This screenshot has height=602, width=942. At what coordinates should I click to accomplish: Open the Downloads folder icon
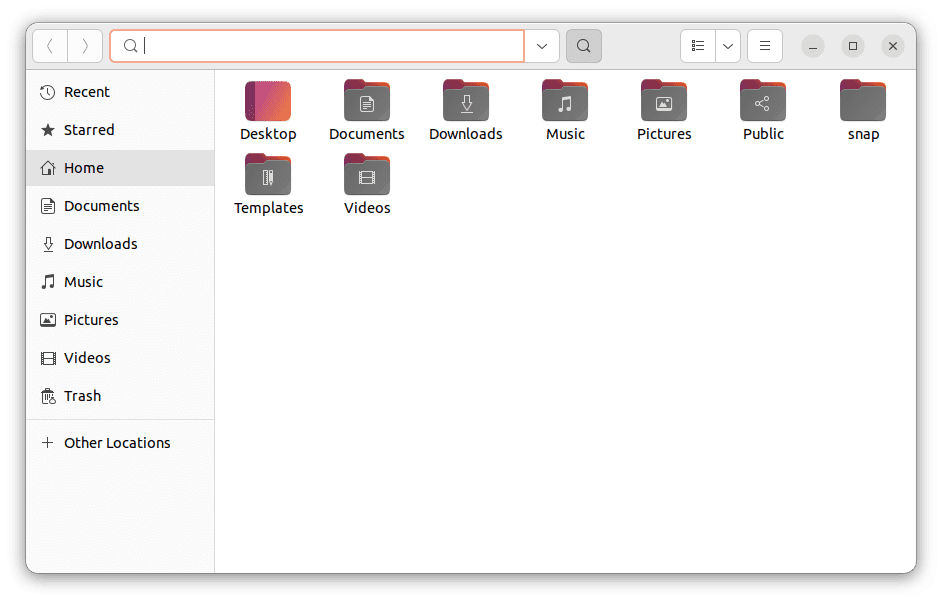tap(465, 101)
